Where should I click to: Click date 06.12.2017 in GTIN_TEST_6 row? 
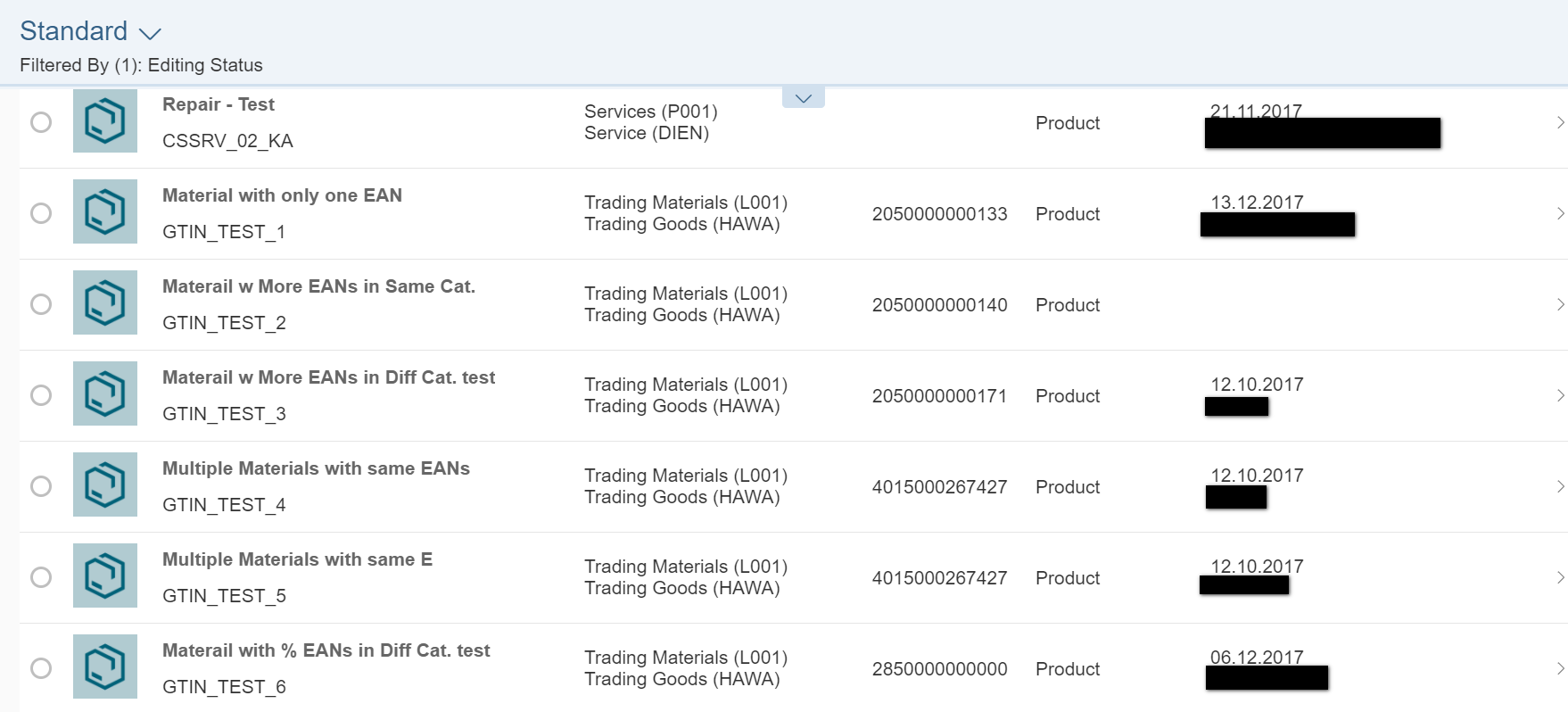[x=1257, y=657]
